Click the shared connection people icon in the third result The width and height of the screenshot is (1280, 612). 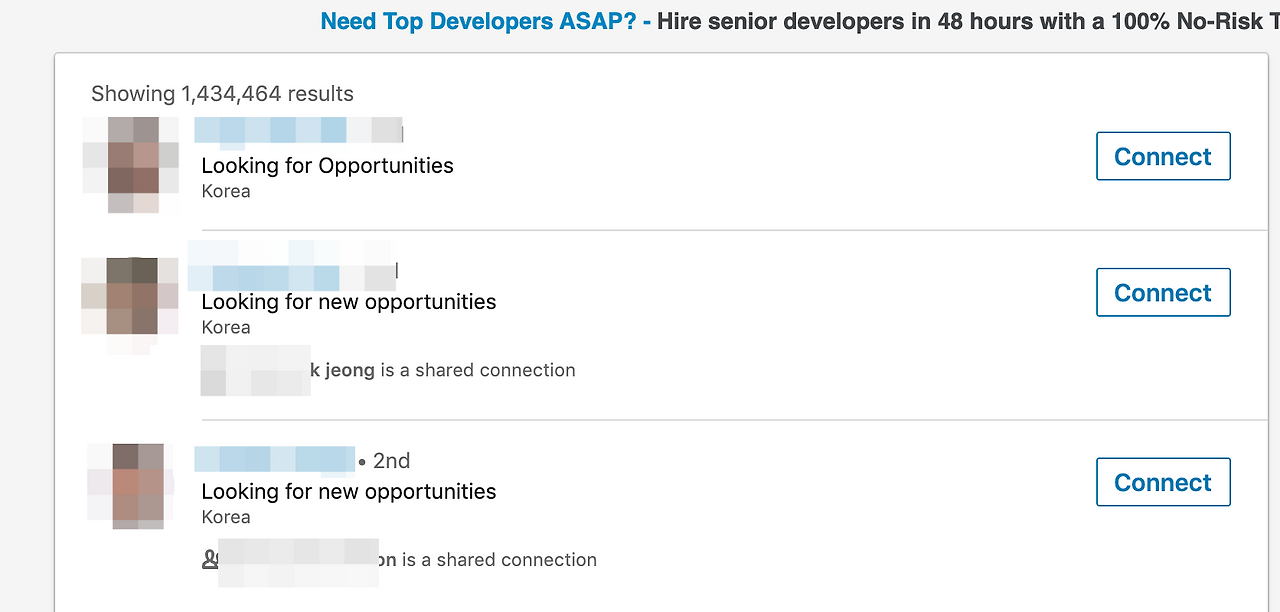point(210,560)
